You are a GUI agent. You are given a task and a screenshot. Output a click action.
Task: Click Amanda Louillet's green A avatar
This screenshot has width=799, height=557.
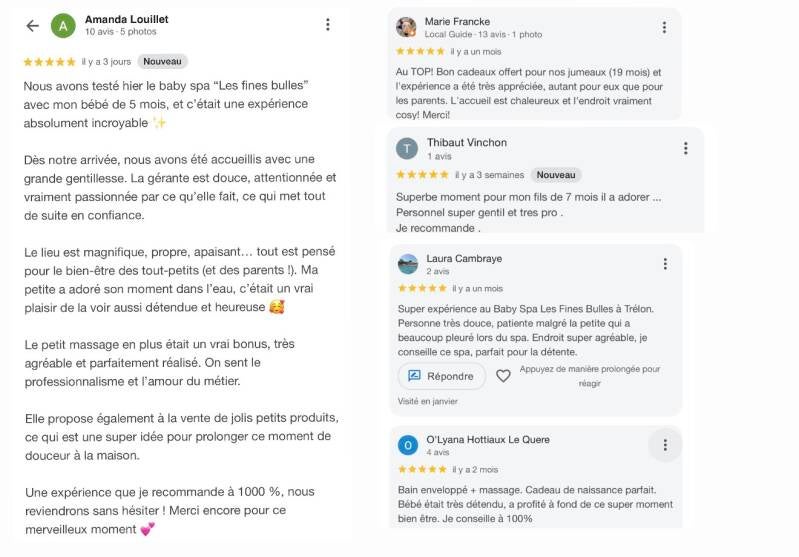(x=63, y=25)
